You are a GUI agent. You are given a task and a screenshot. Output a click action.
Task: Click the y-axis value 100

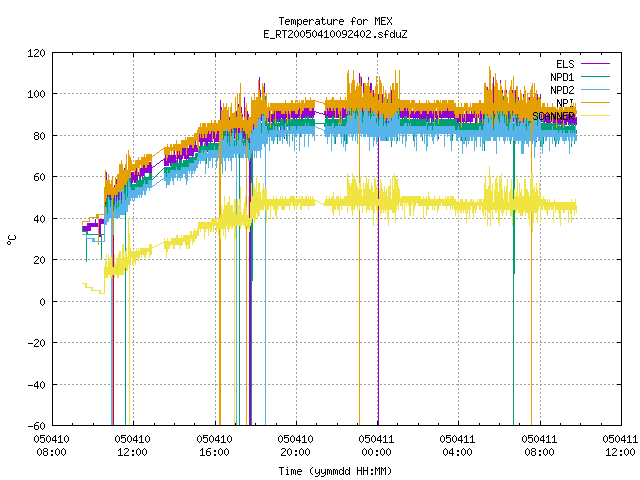pyautogui.click(x=36, y=94)
